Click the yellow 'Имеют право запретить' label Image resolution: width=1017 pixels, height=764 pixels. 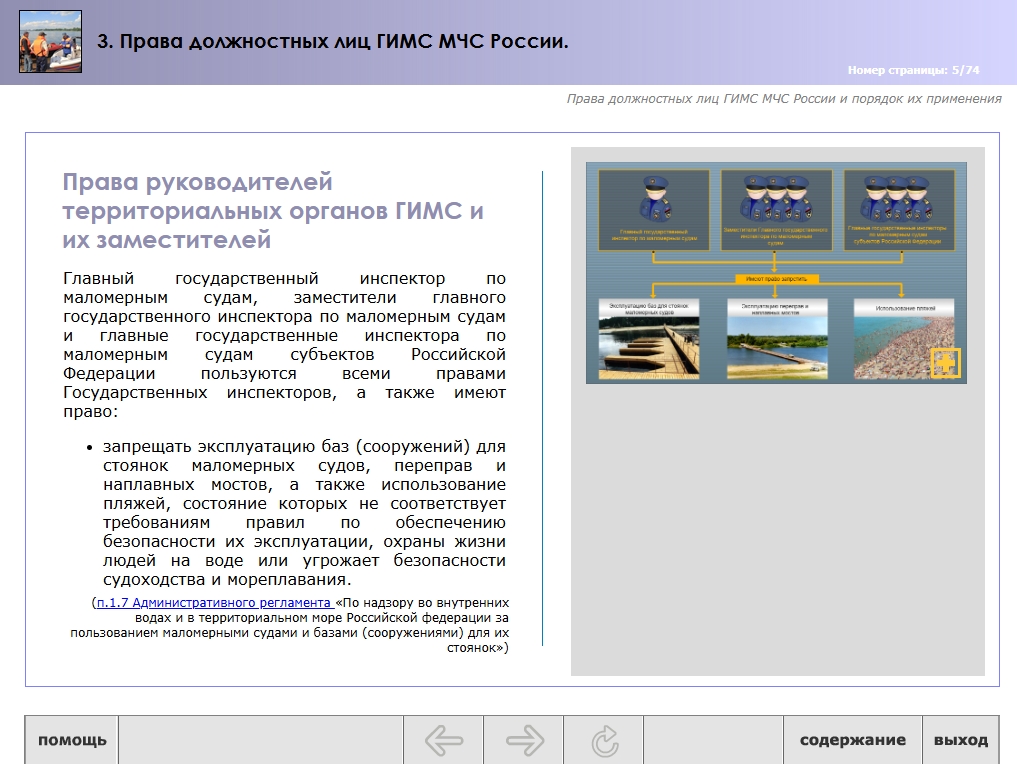point(776,278)
